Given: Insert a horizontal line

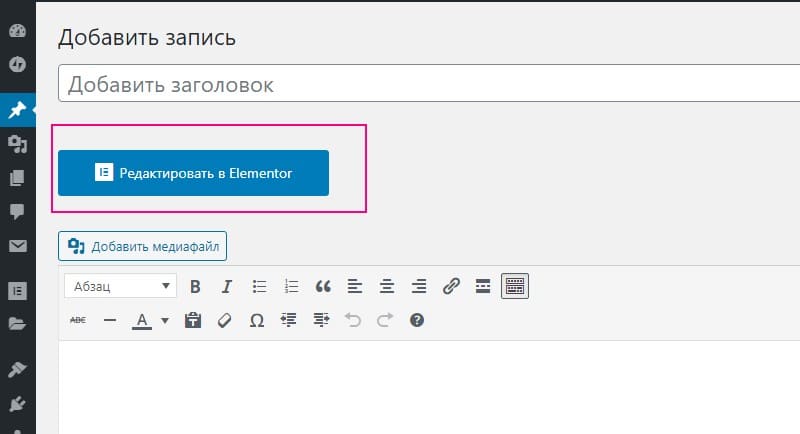Looking at the screenshot, I should (110, 320).
